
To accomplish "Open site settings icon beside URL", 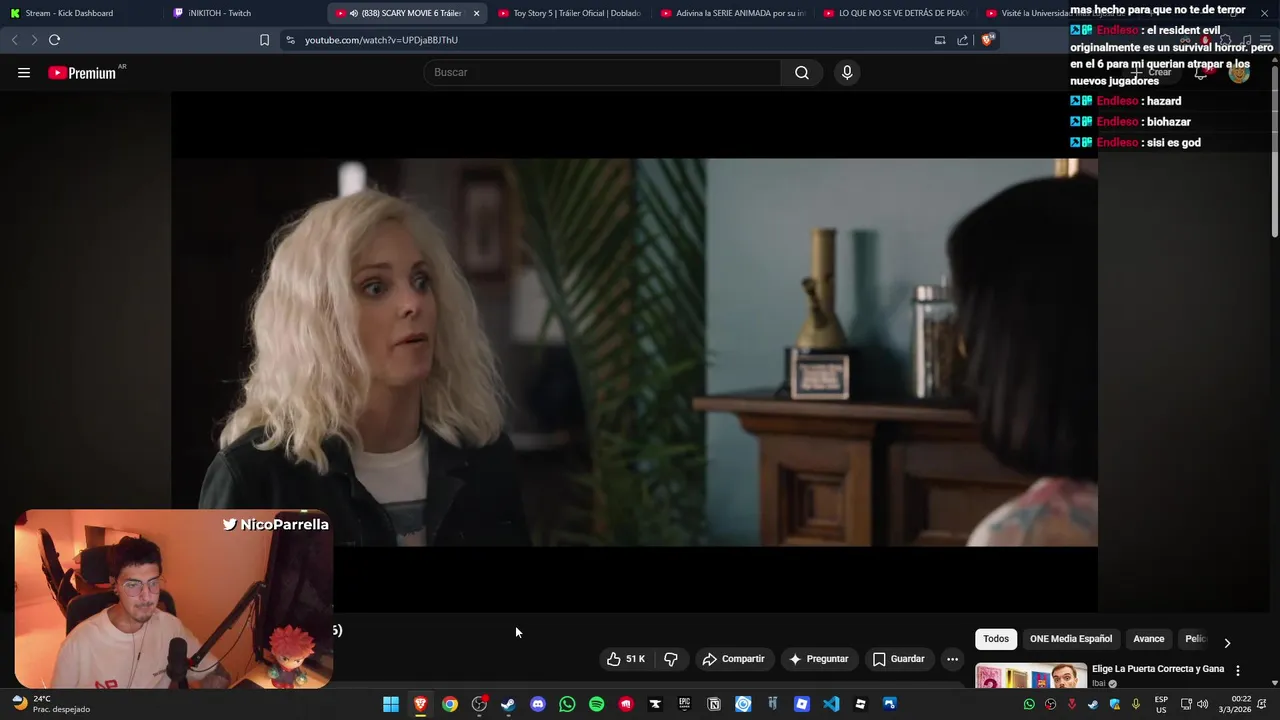I will tap(290, 40).
